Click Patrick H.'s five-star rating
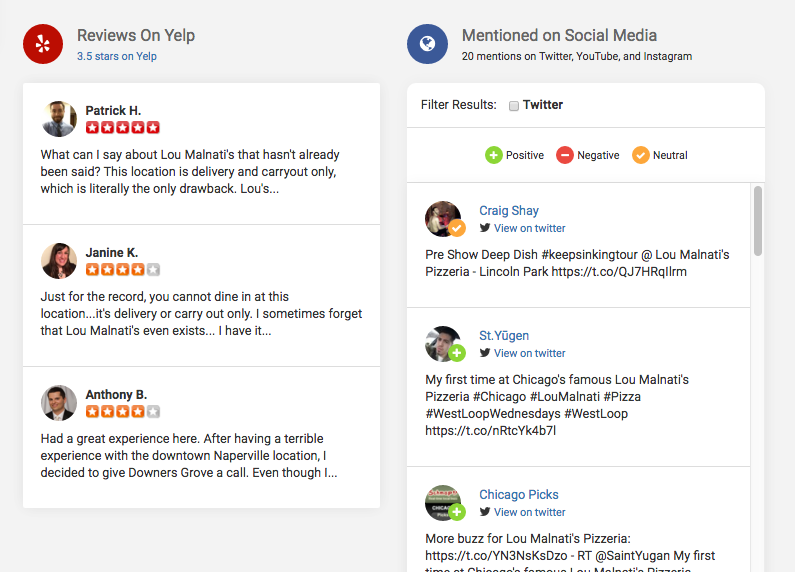The image size is (795, 572). tap(123, 127)
